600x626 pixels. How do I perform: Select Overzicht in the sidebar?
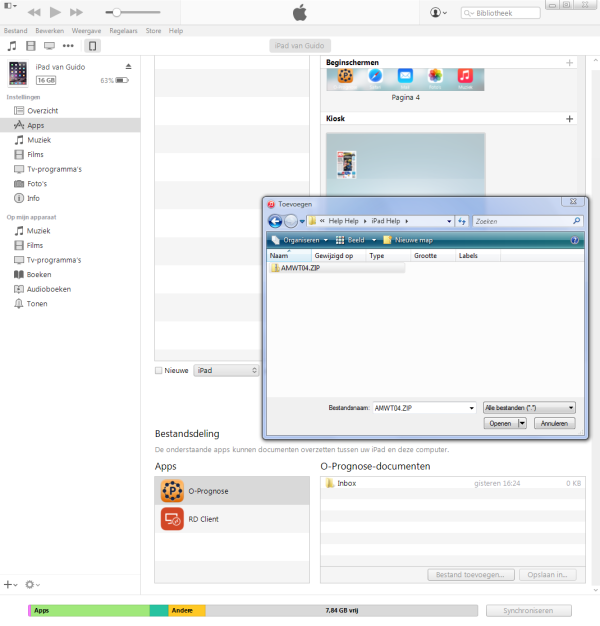pyautogui.click(x=70, y=111)
